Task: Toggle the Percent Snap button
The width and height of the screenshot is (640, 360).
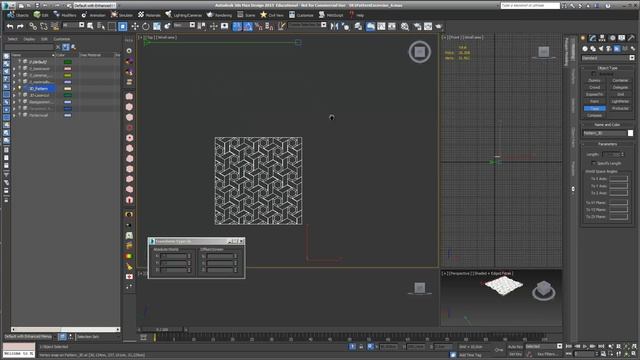Action: click(x=258, y=26)
